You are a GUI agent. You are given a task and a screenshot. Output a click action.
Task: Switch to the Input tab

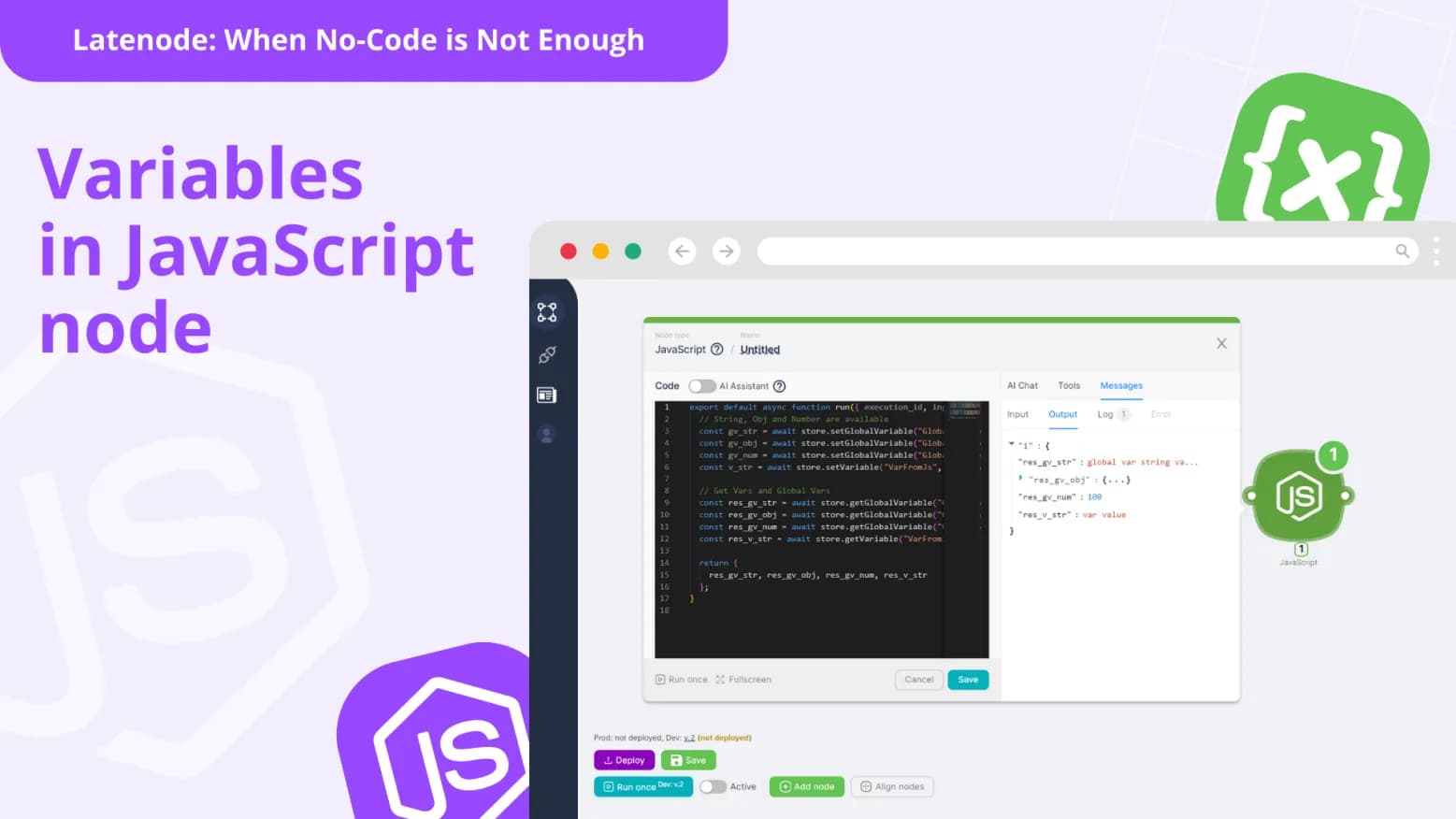click(x=1017, y=414)
